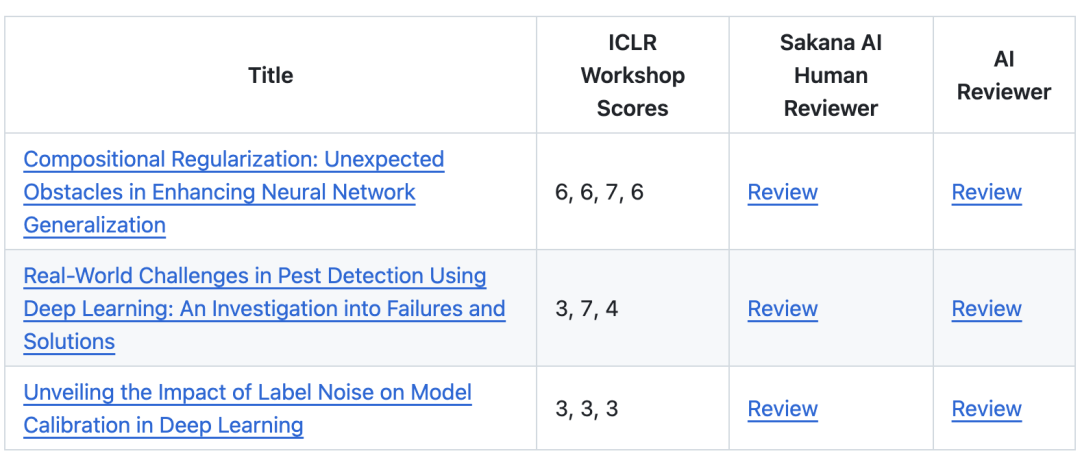Viewport: 1080px width, 458px height.
Task: Click the "3, 3, 3" scores text
Action: [586, 409]
